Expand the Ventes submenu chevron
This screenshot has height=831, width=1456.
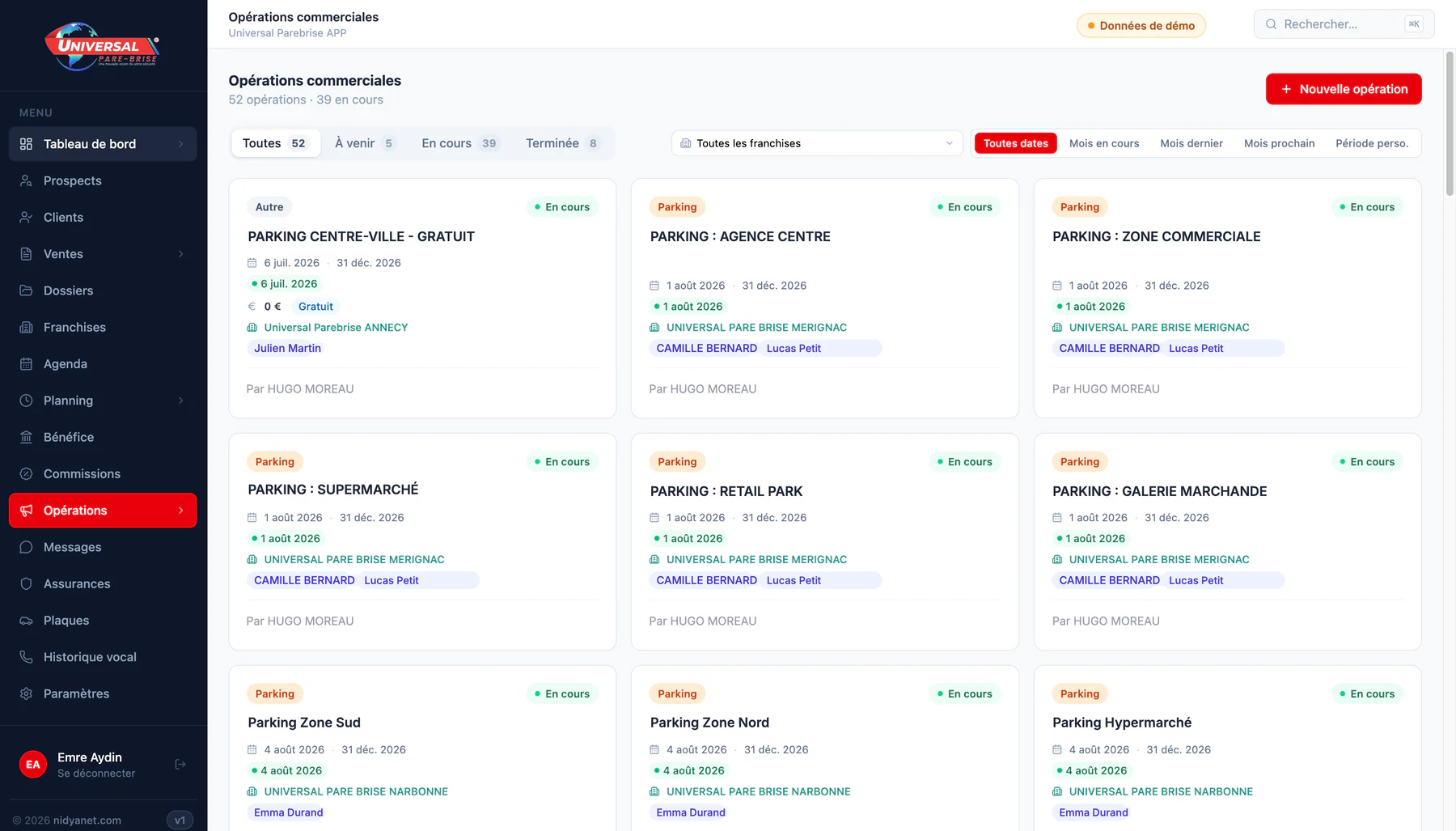pyautogui.click(x=180, y=254)
